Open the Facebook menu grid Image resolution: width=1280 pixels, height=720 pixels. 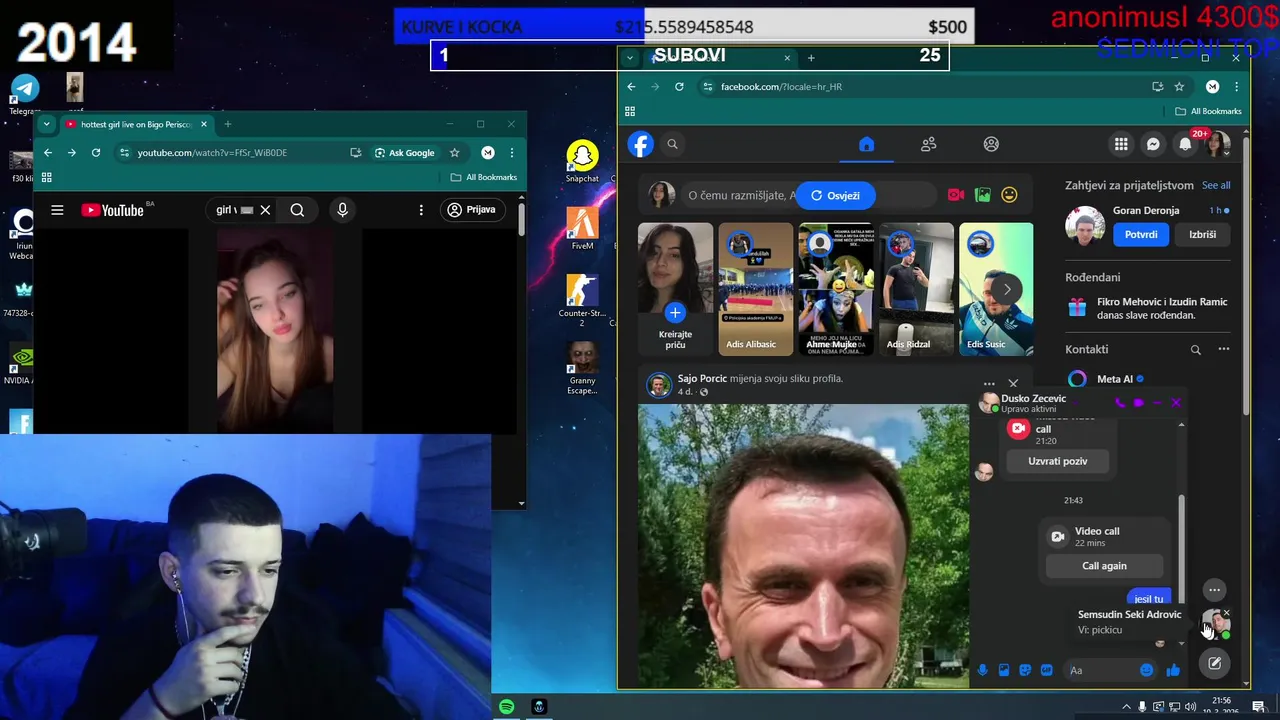(x=1121, y=144)
